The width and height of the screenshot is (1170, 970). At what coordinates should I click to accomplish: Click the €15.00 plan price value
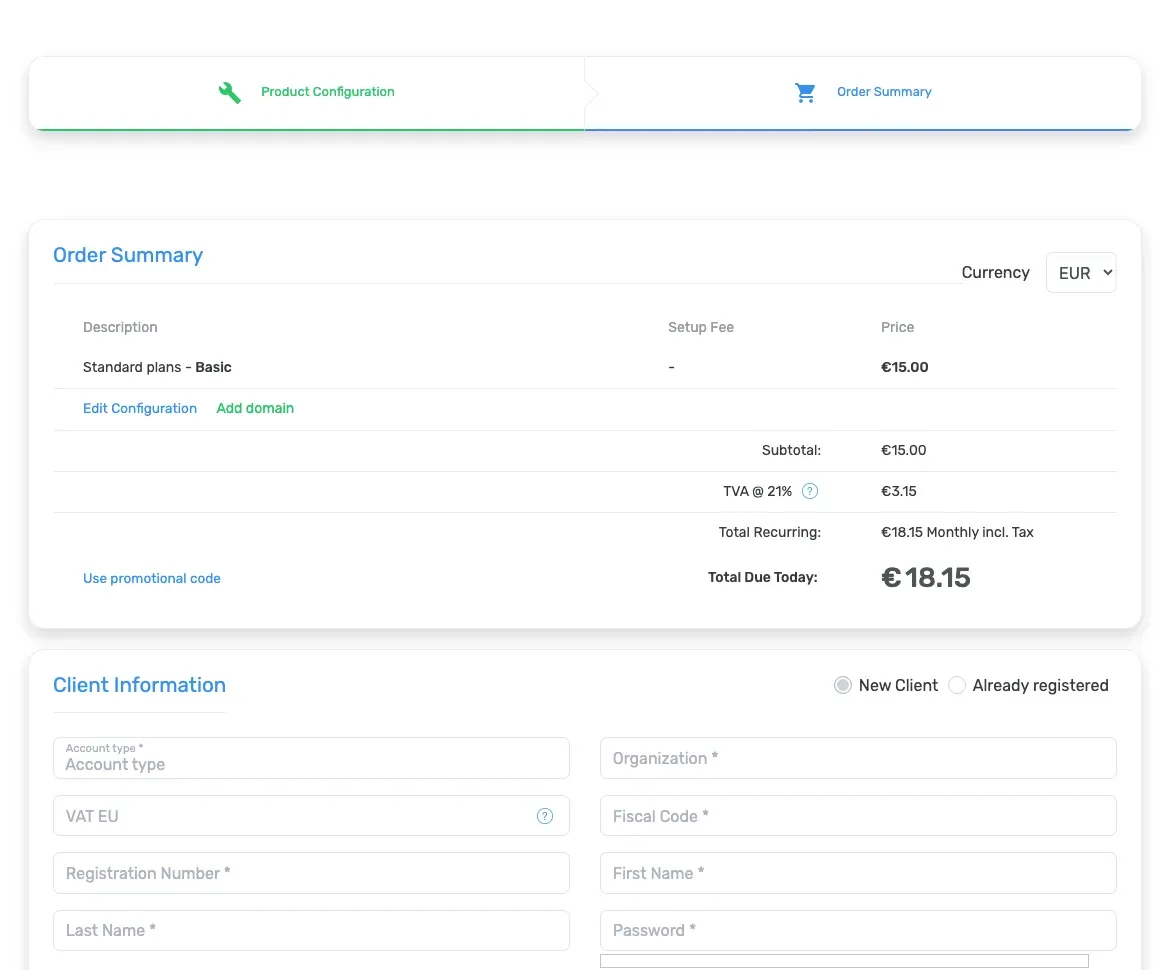coord(904,367)
